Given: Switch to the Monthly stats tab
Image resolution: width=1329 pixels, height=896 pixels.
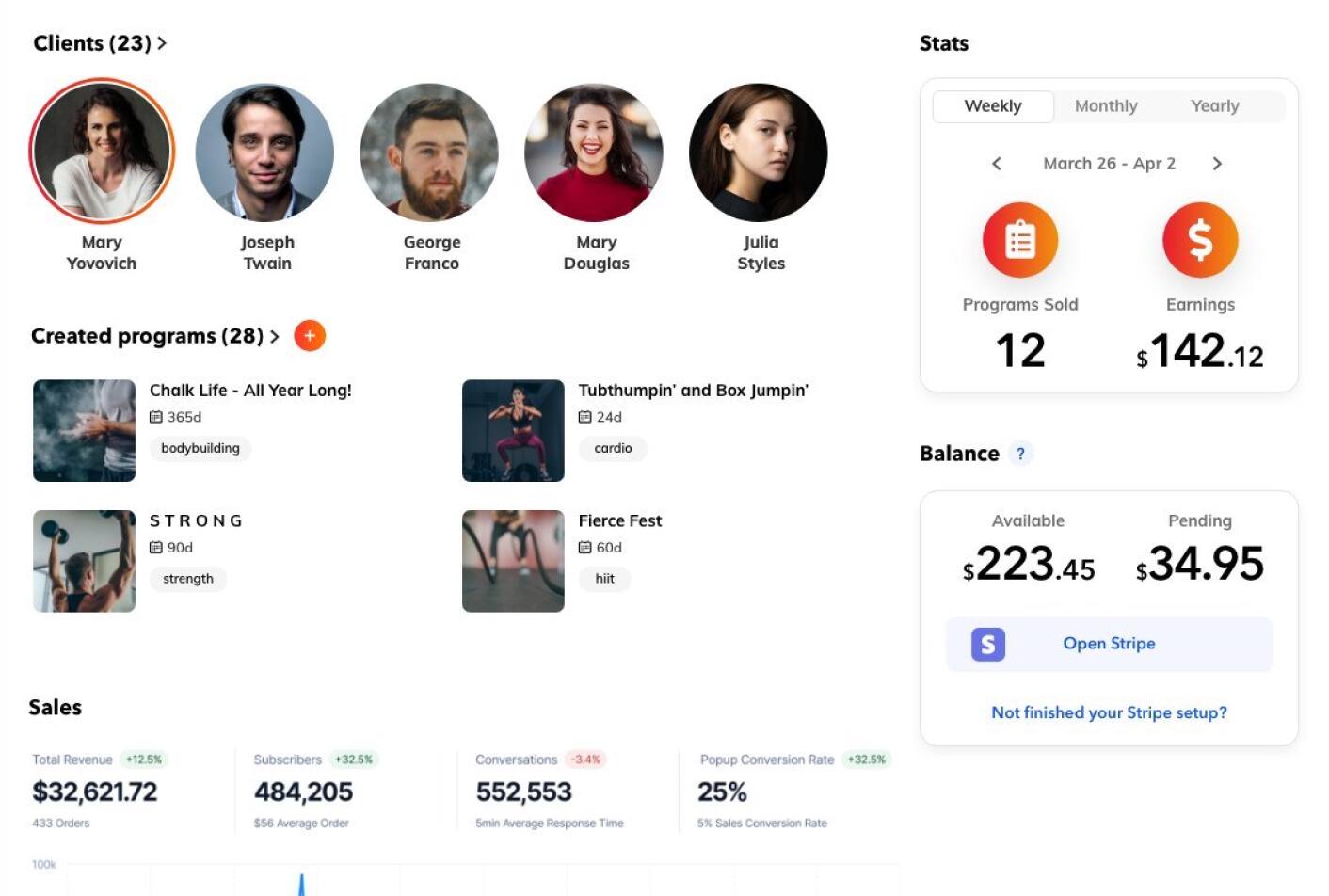Looking at the screenshot, I should 1106,106.
